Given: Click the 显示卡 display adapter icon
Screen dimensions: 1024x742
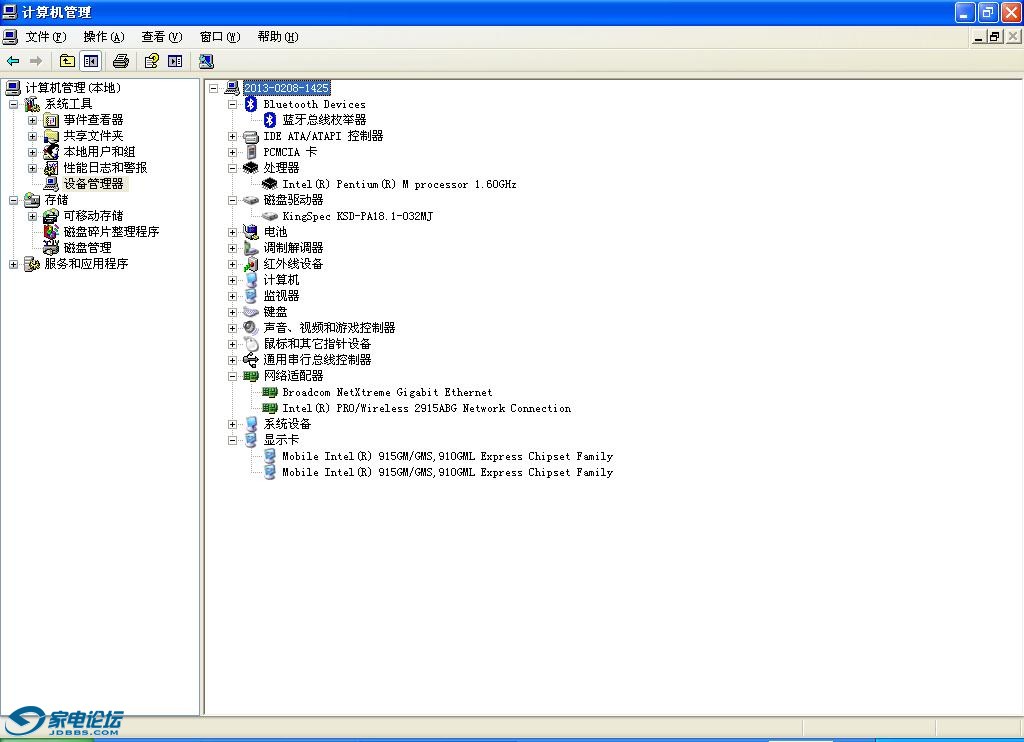Looking at the screenshot, I should click(251, 440).
